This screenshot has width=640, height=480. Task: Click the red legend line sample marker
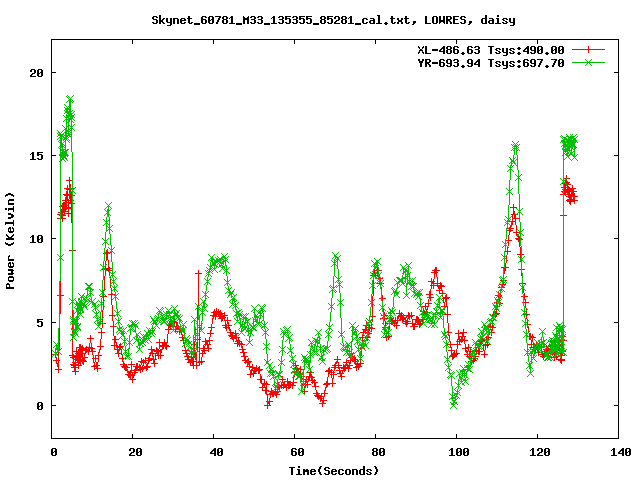(x=588, y=50)
